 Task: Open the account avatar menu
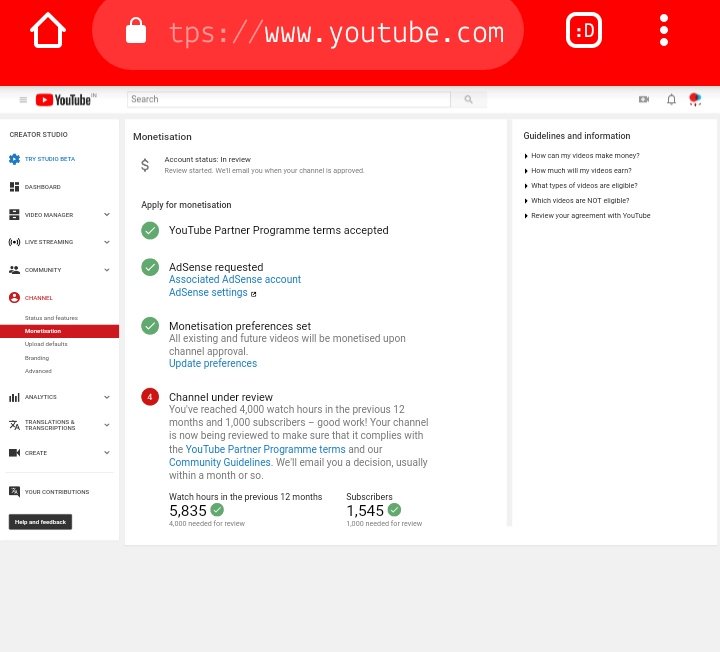click(x=695, y=99)
